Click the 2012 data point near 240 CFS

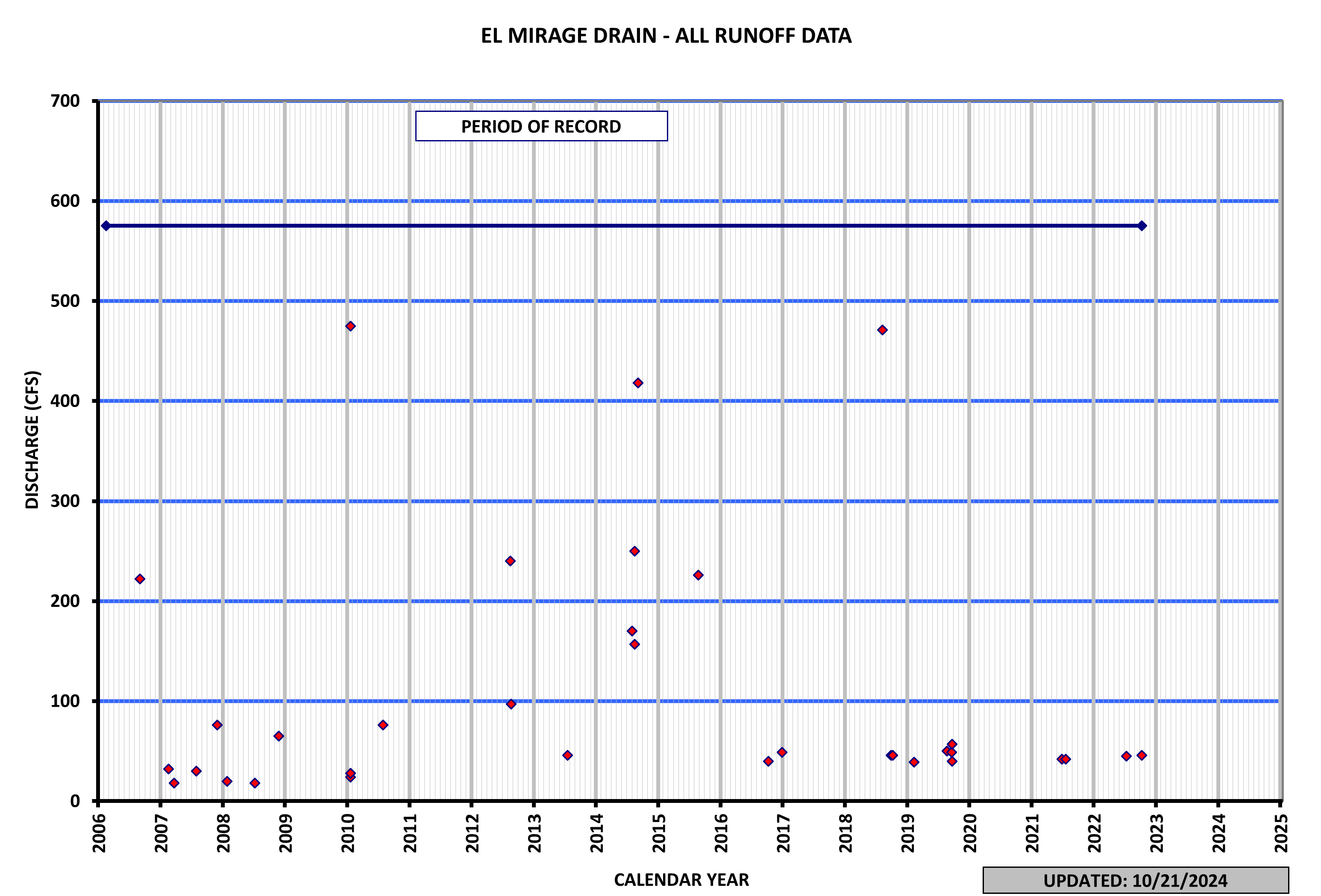[511, 561]
